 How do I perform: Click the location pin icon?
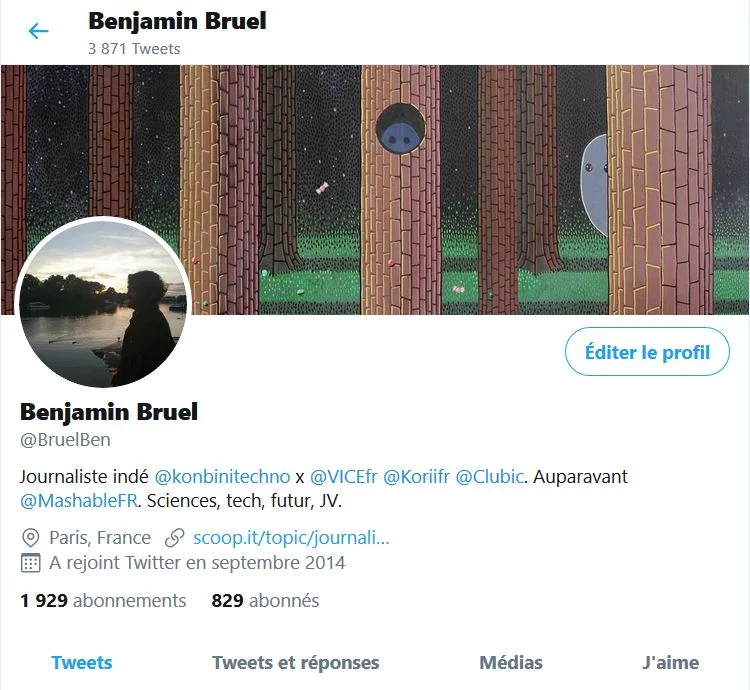31,538
